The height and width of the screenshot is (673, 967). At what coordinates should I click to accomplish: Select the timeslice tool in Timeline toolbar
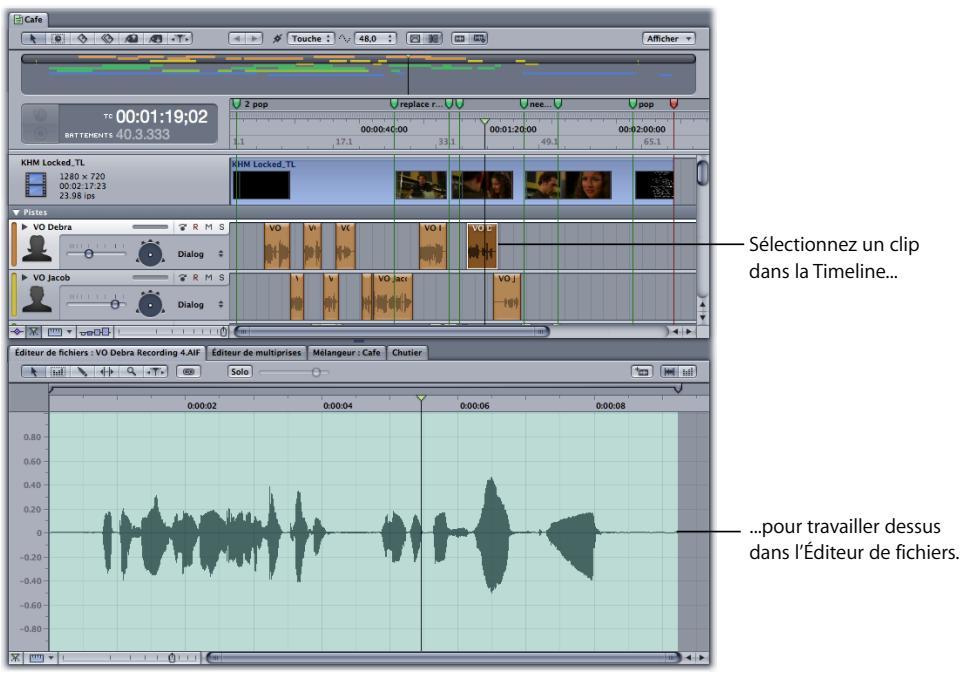(x=58, y=38)
